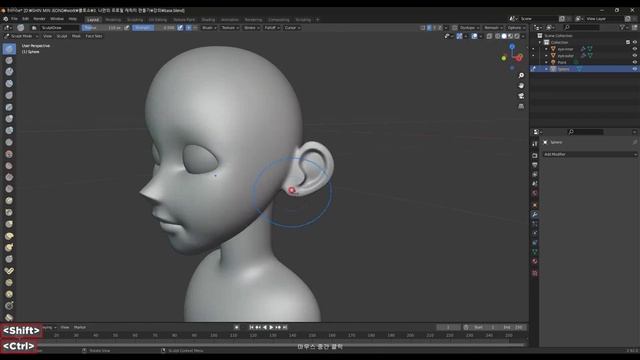Viewport: 640px width, 360px height.
Task: Select the Draw Sharp brush
Action: [9, 60]
